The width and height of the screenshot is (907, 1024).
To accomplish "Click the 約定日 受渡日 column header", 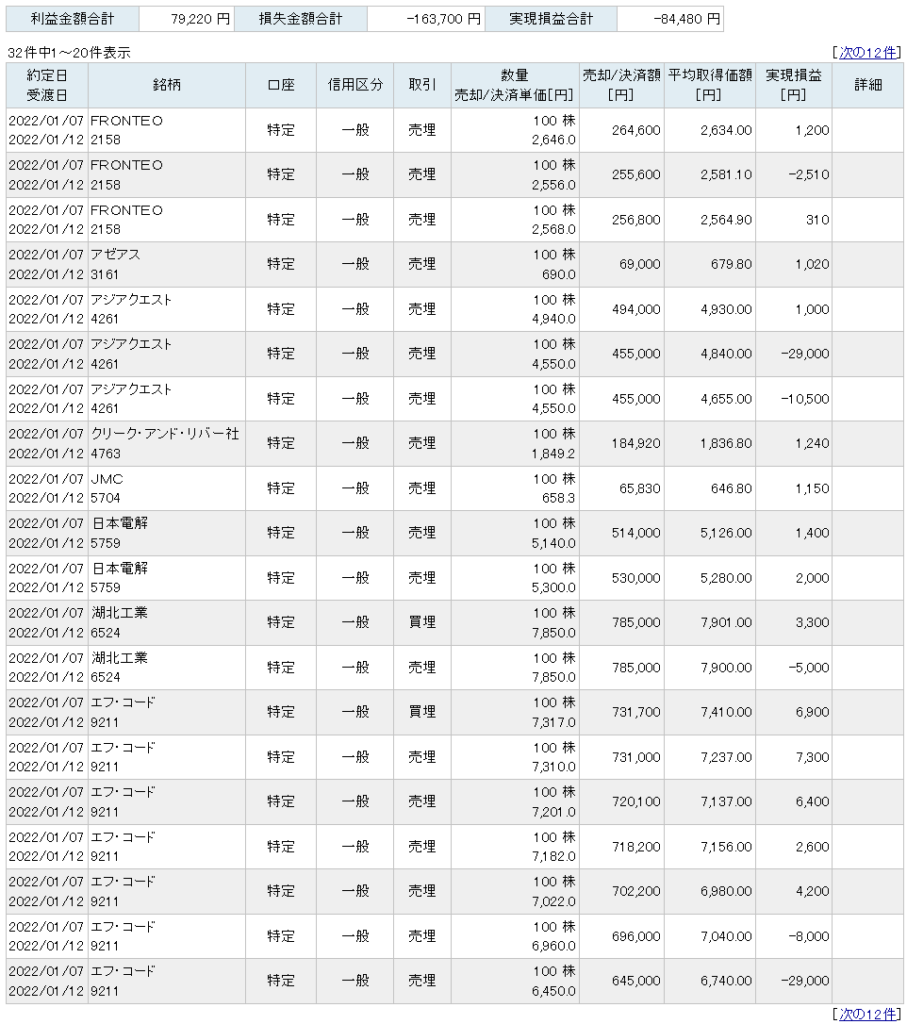I will 47,86.
